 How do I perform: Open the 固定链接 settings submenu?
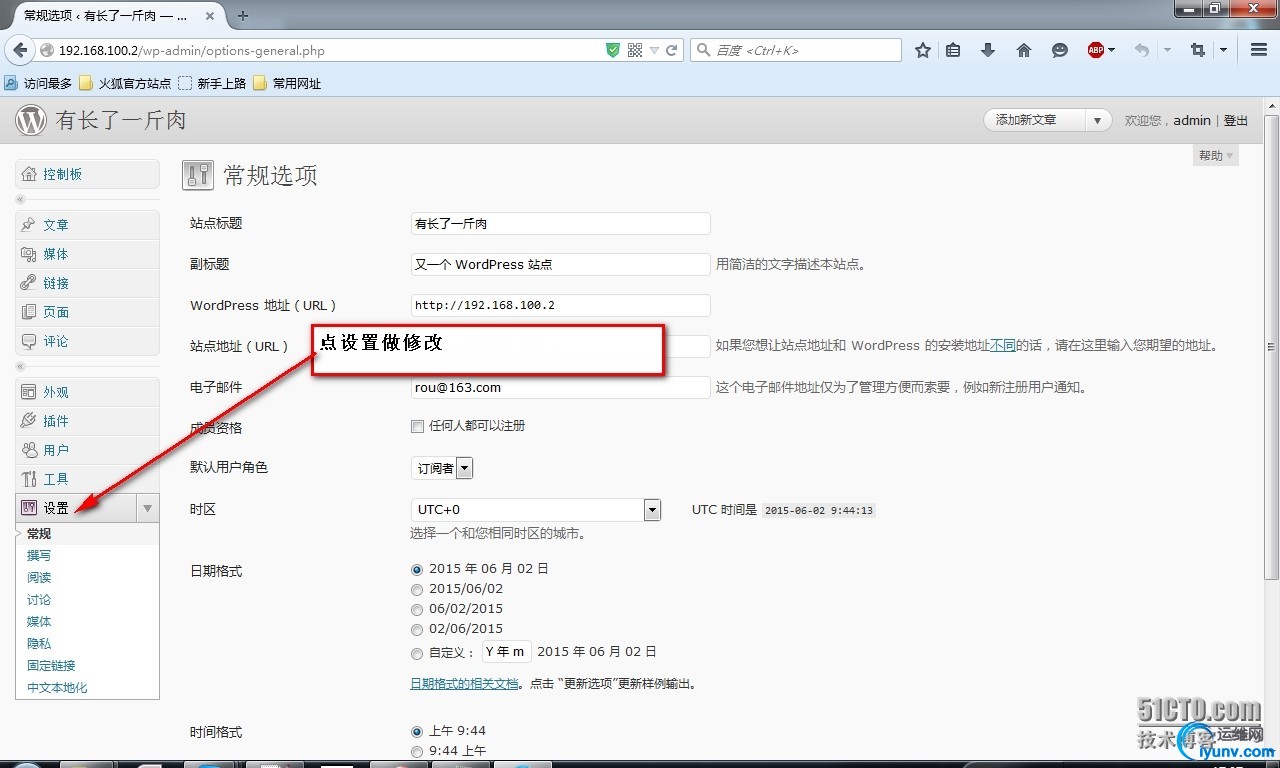(51, 665)
